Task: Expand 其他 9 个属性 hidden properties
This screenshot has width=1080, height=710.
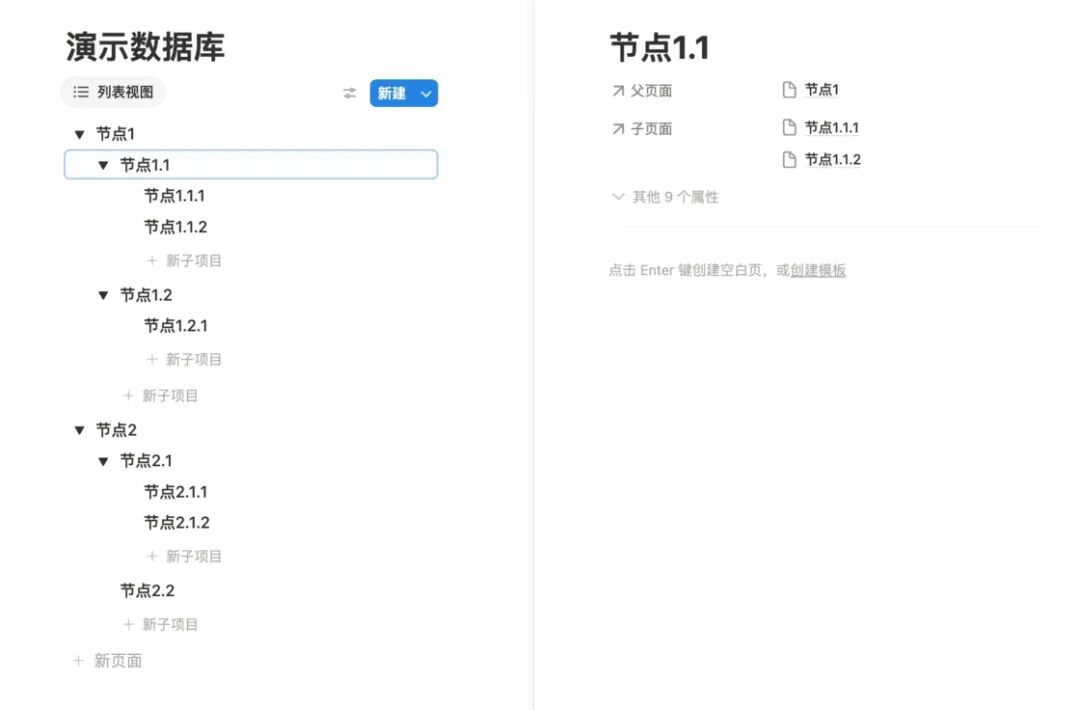Action: coord(665,198)
